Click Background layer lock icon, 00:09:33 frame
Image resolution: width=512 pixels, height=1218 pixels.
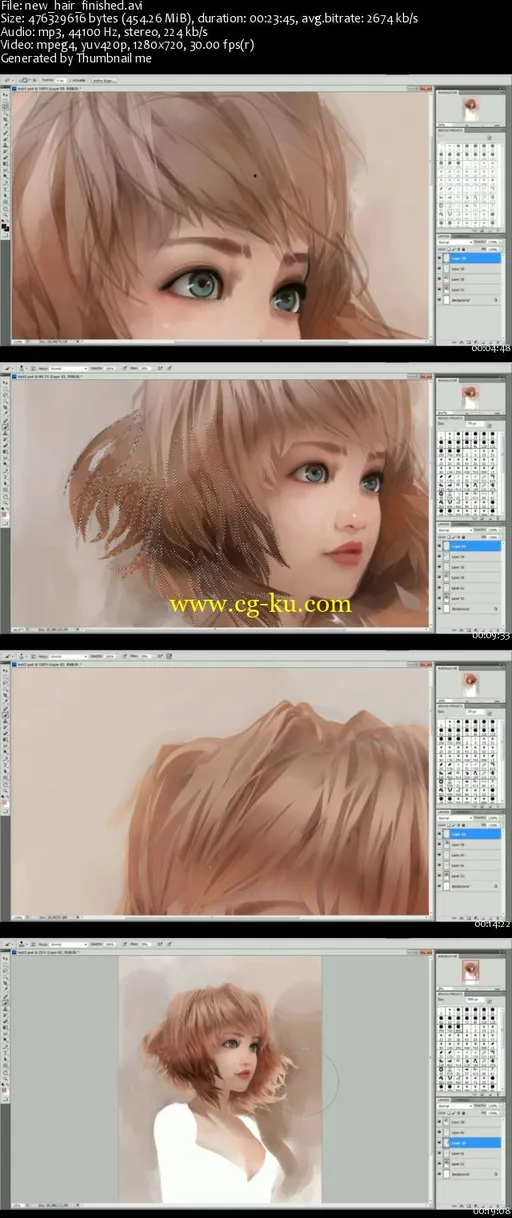[x=496, y=609]
